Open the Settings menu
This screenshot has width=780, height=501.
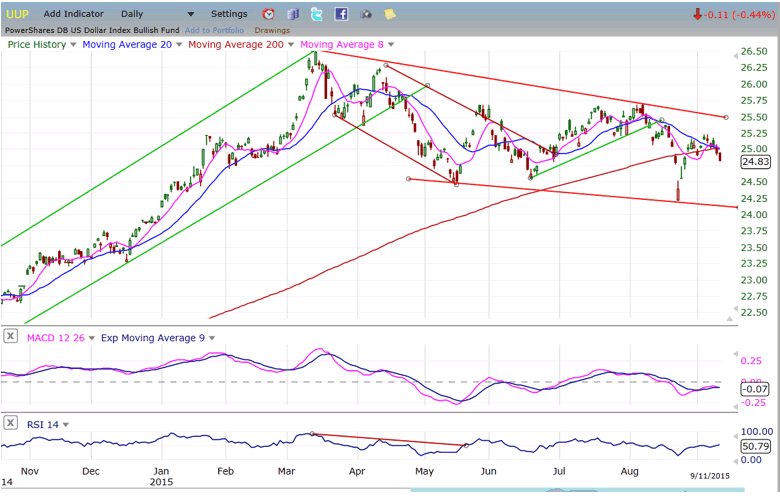pos(229,14)
